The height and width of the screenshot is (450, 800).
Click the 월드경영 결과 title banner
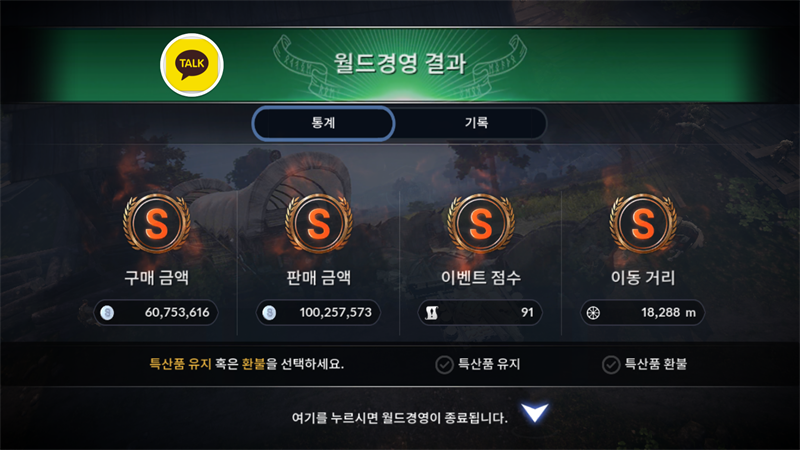[x=400, y=64]
